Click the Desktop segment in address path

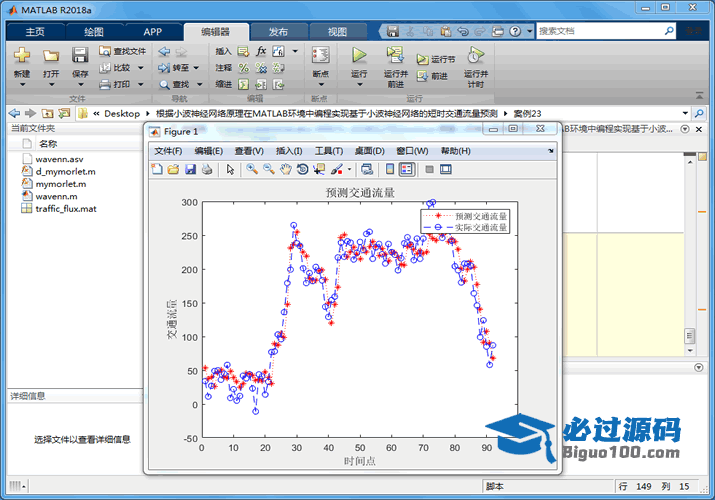tap(122, 113)
